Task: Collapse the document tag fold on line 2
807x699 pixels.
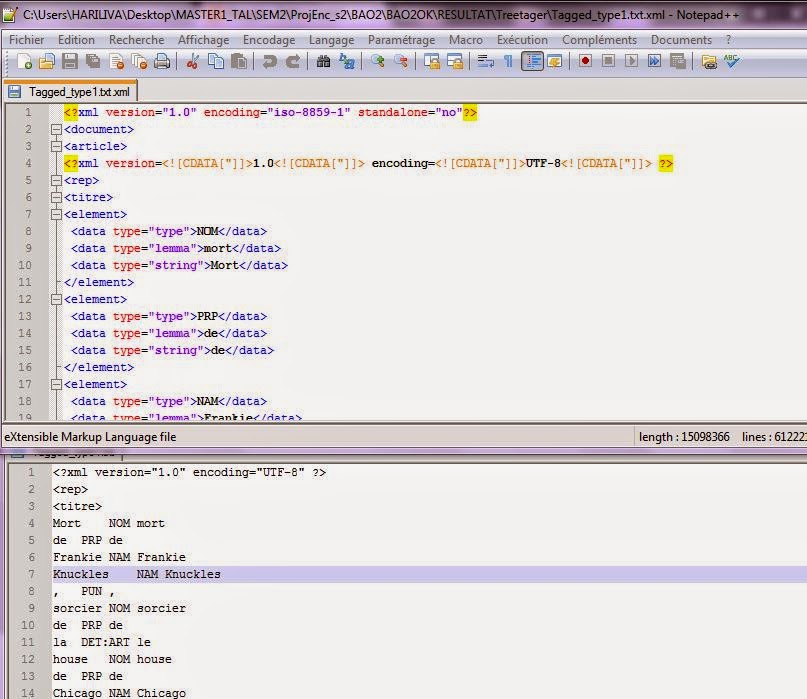Action: click(x=57, y=129)
